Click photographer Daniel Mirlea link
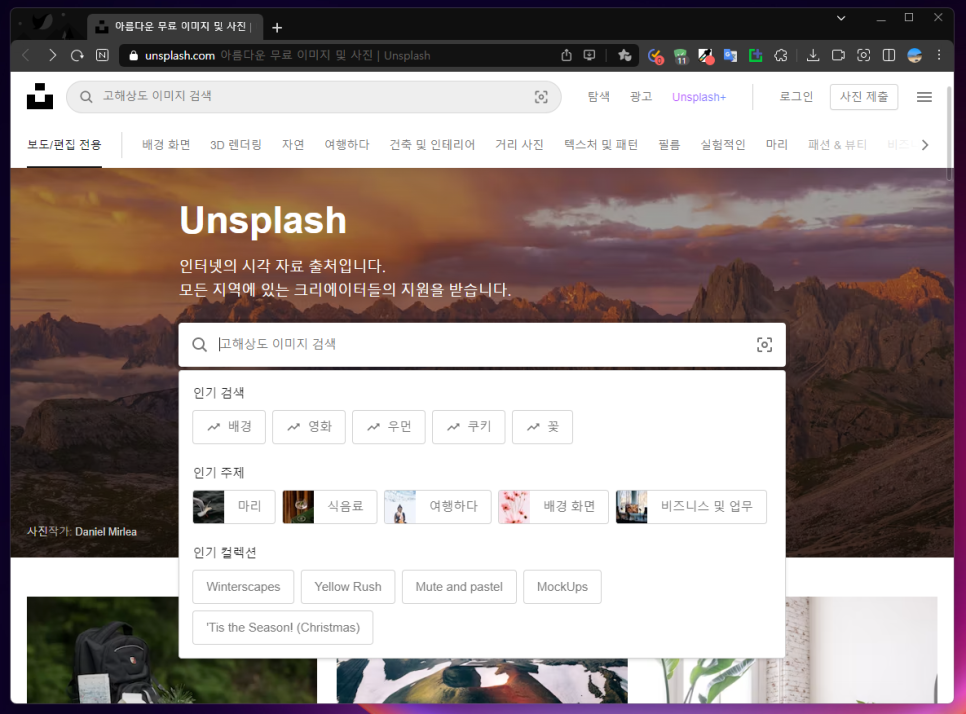Image resolution: width=966 pixels, height=714 pixels. (x=106, y=532)
